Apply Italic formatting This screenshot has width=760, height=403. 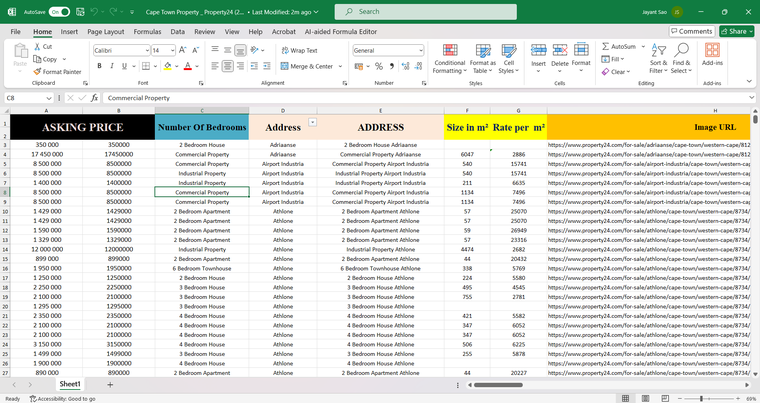(x=112, y=66)
